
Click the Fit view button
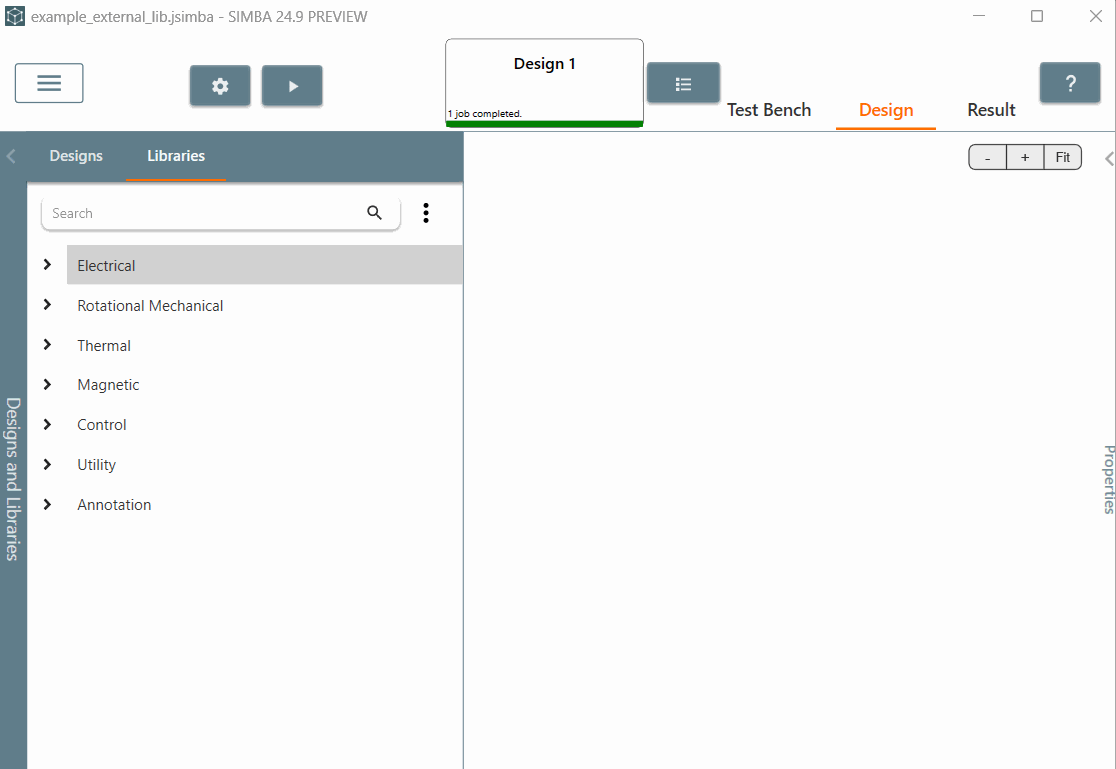[x=1062, y=158]
